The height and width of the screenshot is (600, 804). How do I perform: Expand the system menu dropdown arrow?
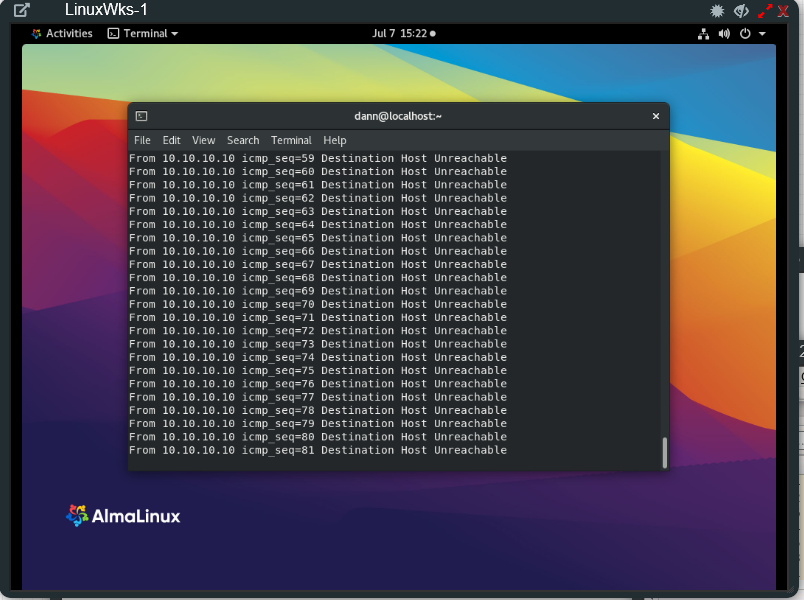762,33
